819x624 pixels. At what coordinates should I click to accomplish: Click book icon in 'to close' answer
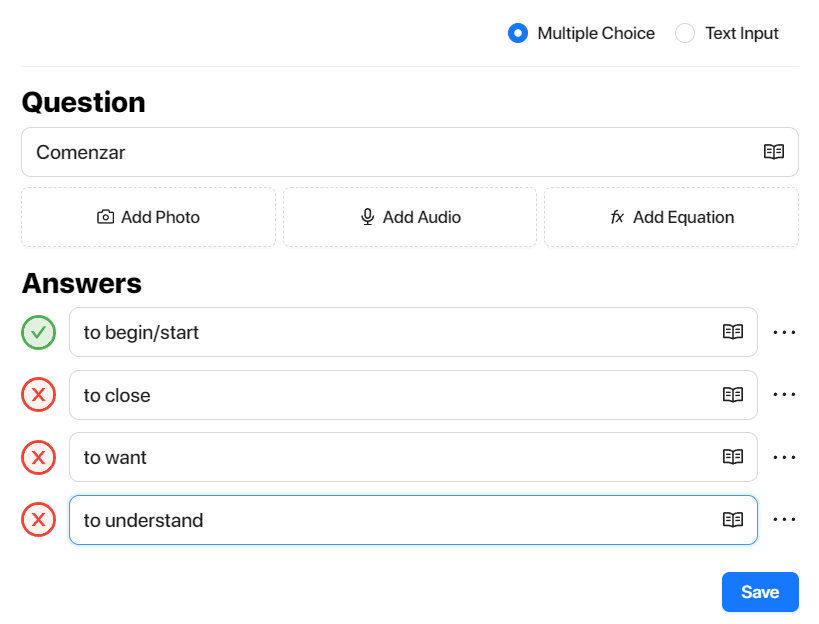click(733, 395)
